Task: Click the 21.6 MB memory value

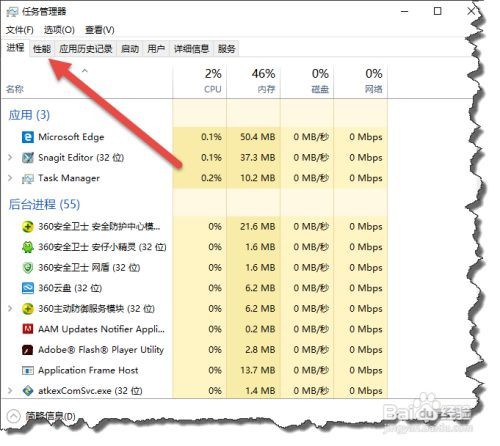Action: tap(258, 227)
